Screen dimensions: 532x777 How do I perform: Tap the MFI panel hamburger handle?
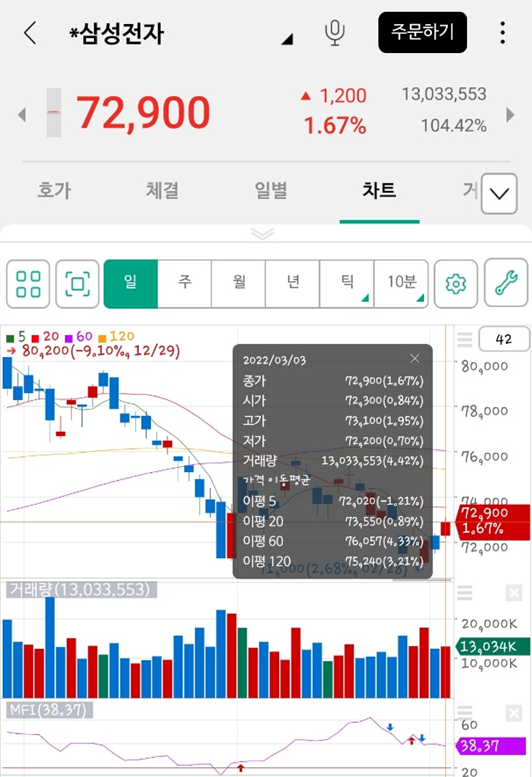465,713
